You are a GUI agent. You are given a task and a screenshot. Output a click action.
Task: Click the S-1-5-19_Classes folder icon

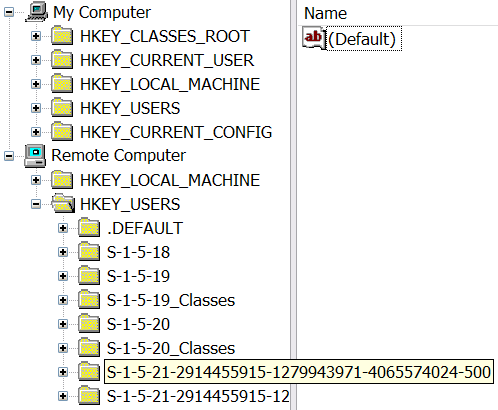pos(89,300)
